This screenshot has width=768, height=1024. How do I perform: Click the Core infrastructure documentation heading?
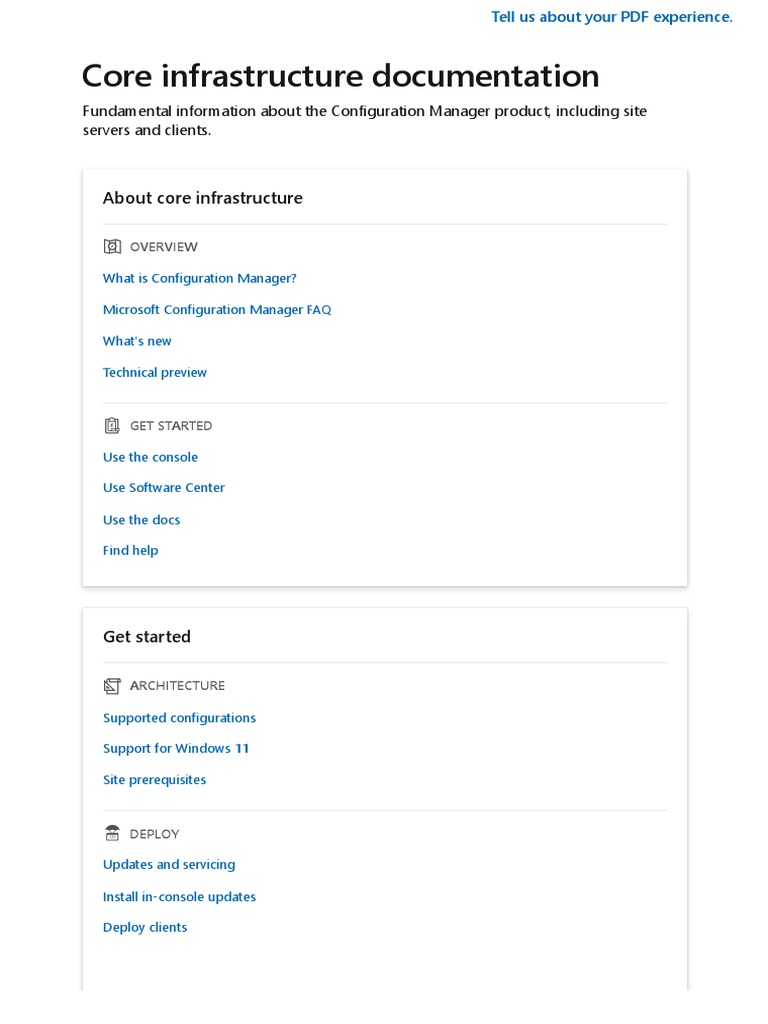click(x=340, y=76)
